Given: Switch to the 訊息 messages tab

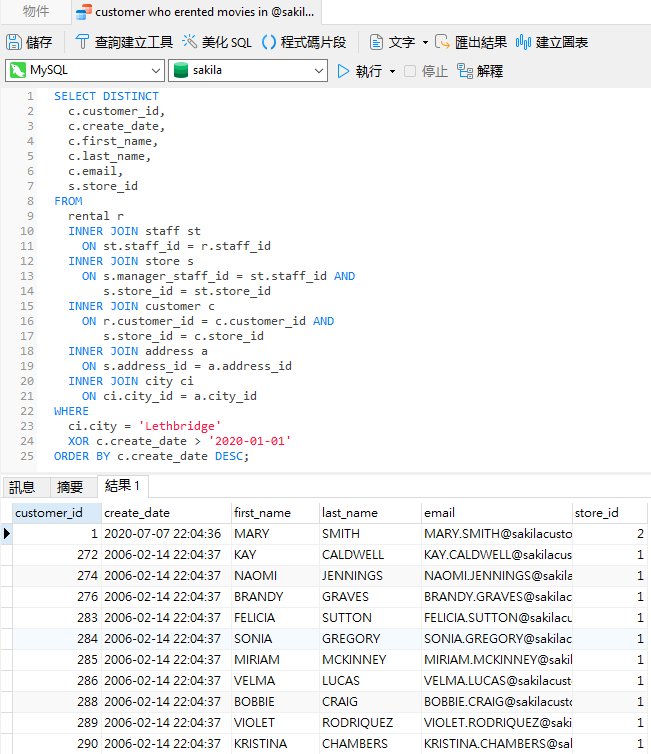Looking at the screenshot, I should pyautogui.click(x=22, y=487).
